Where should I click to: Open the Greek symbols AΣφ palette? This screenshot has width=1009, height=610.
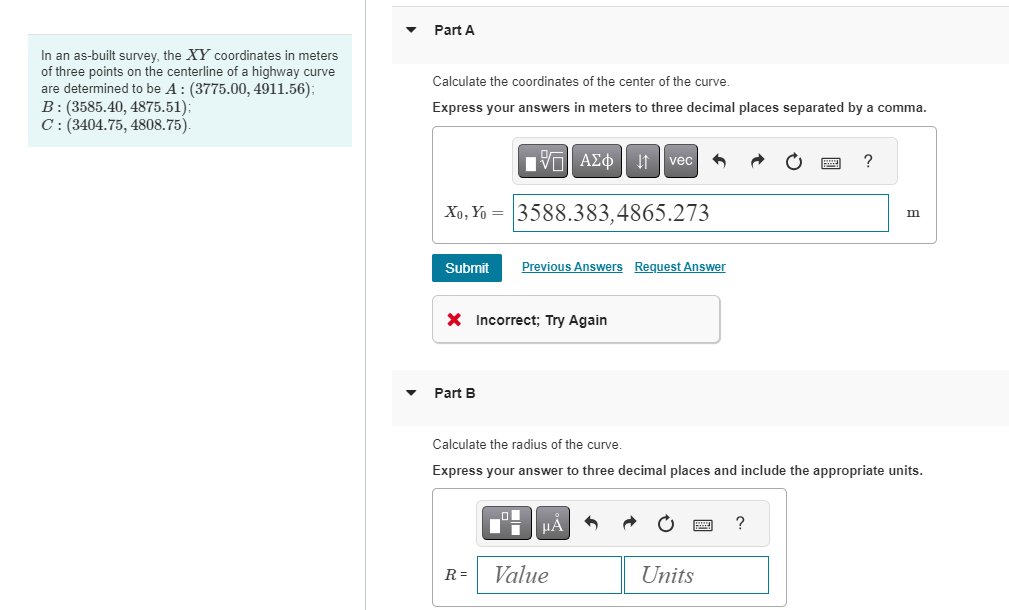point(596,160)
